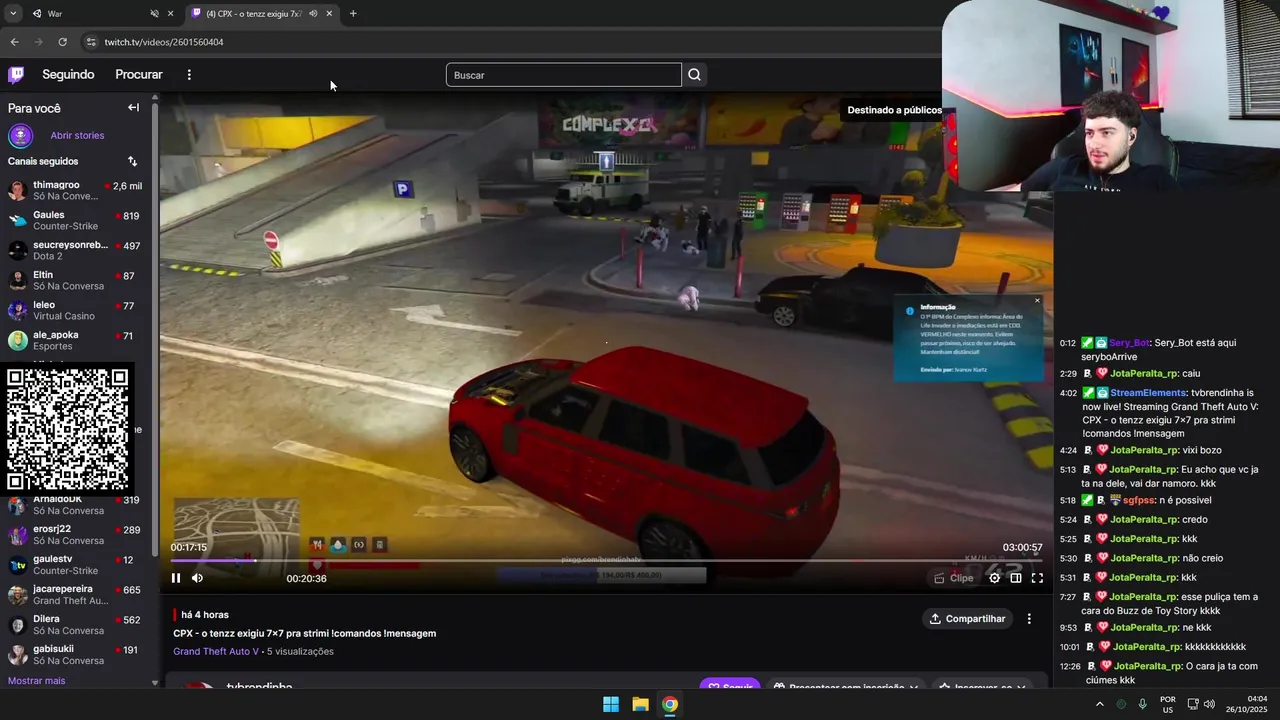This screenshot has width=1280, height=720.
Task: Open File Explorer from taskbar
Action: 640,704
